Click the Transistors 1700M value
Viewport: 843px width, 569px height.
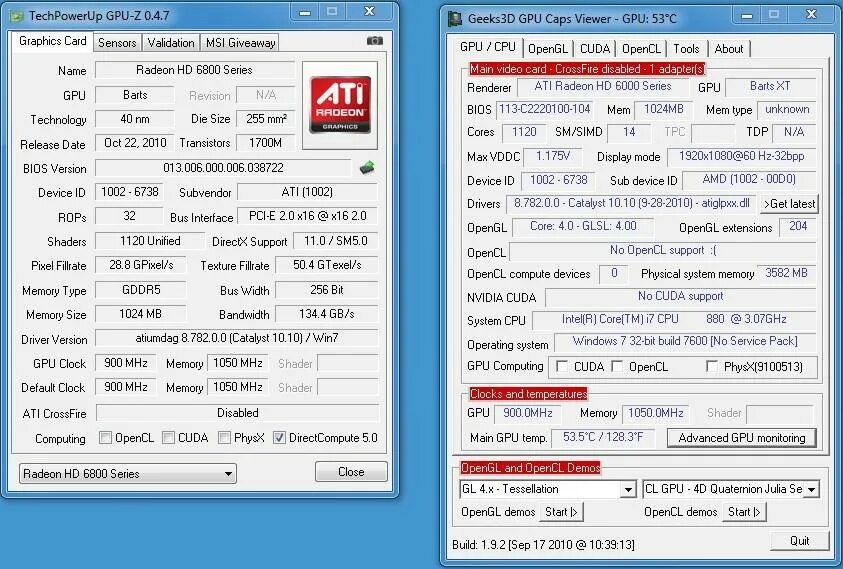[266, 143]
